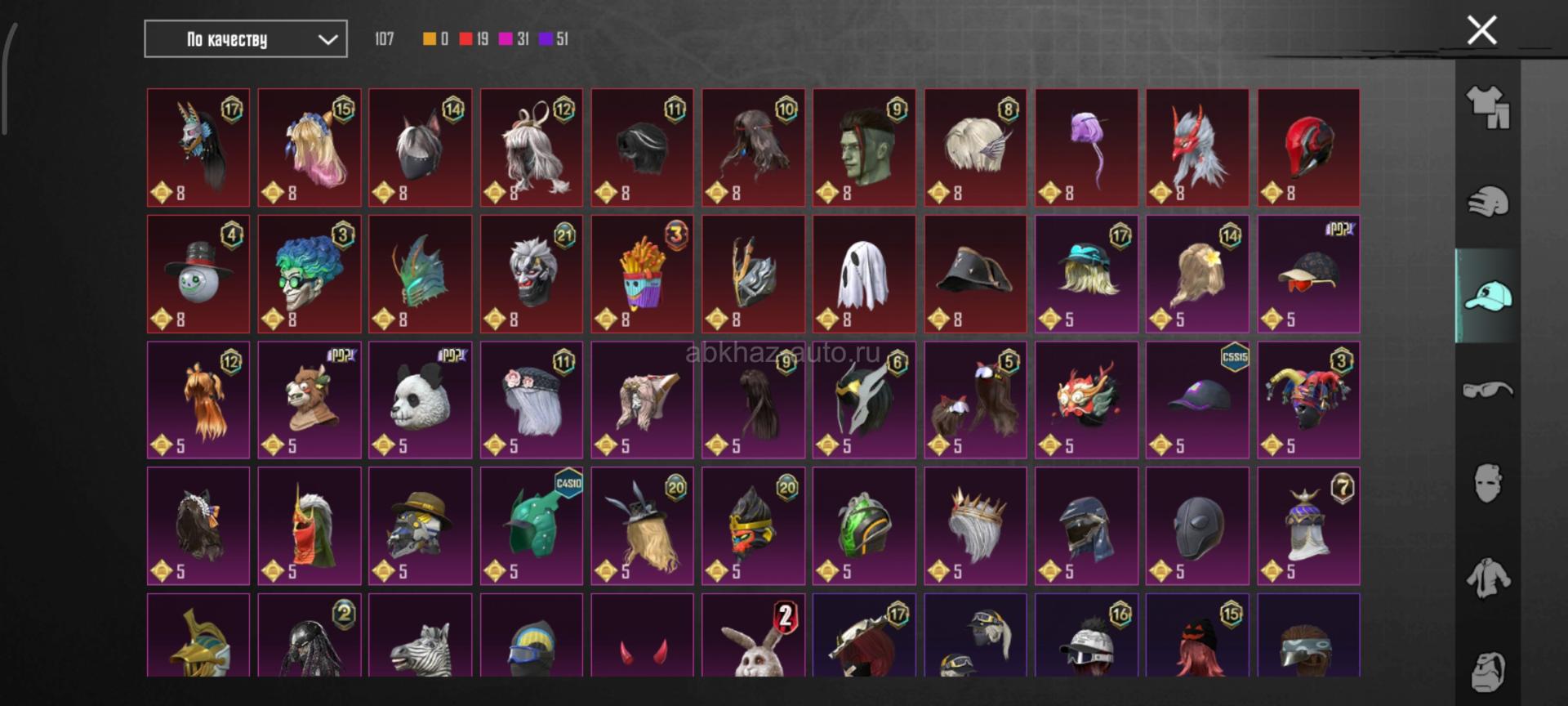Open the outfits category icon
The width and height of the screenshot is (1568, 706).
[1488, 108]
